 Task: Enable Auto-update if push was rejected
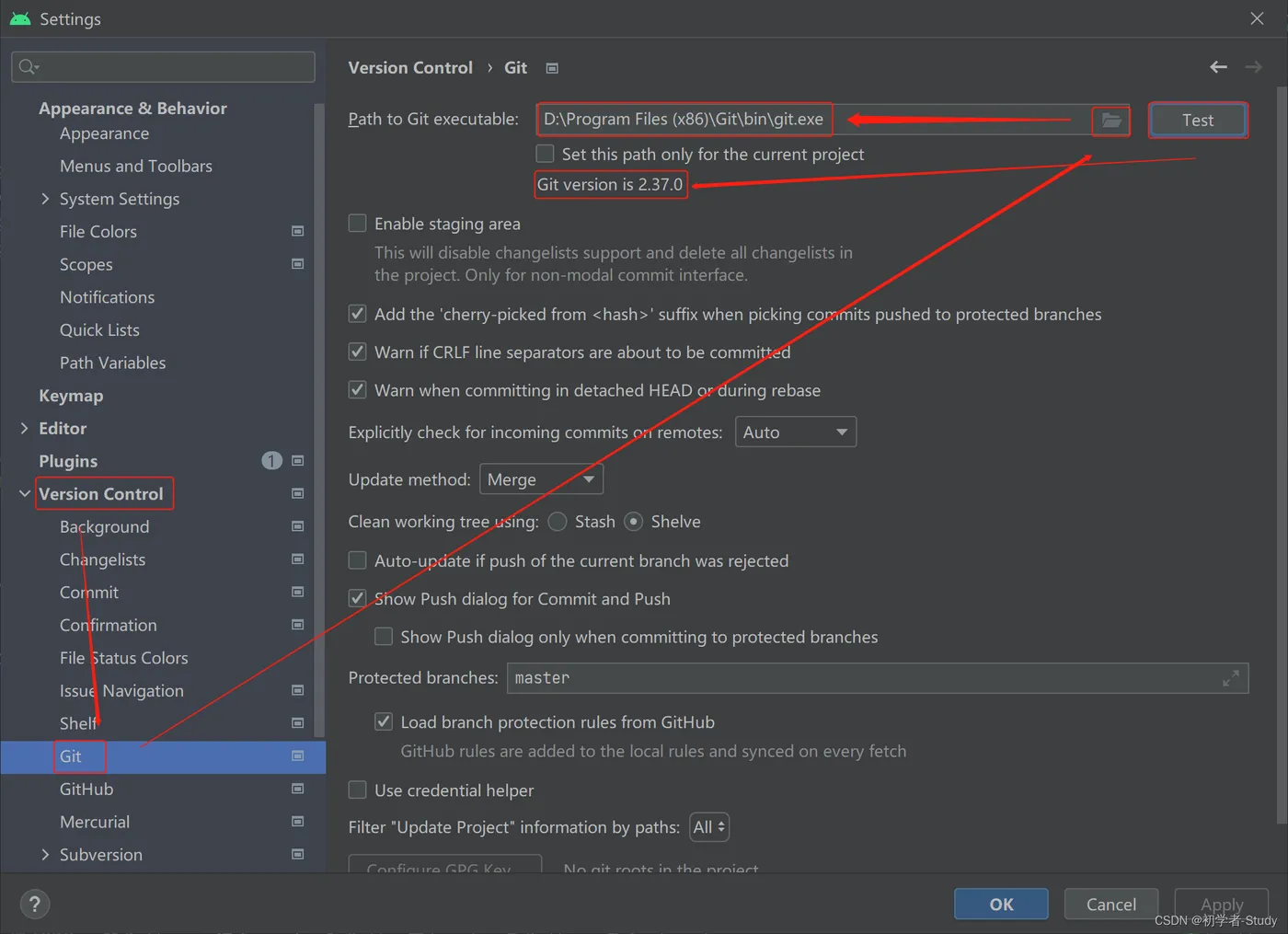pyautogui.click(x=358, y=560)
